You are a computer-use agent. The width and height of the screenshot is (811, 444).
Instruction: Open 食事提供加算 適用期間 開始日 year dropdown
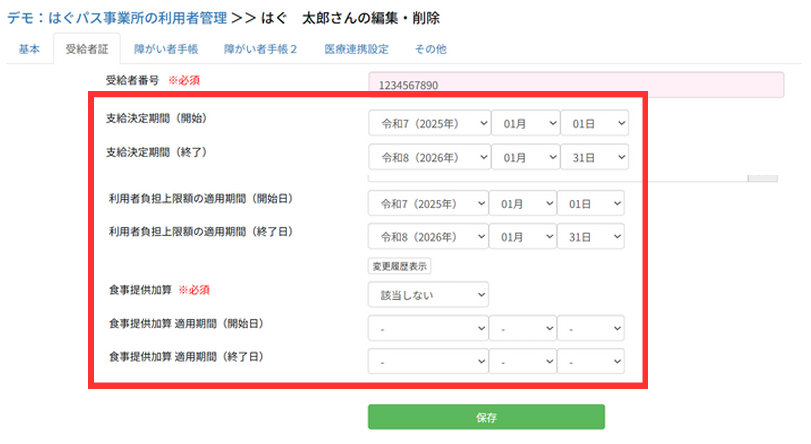click(x=428, y=328)
